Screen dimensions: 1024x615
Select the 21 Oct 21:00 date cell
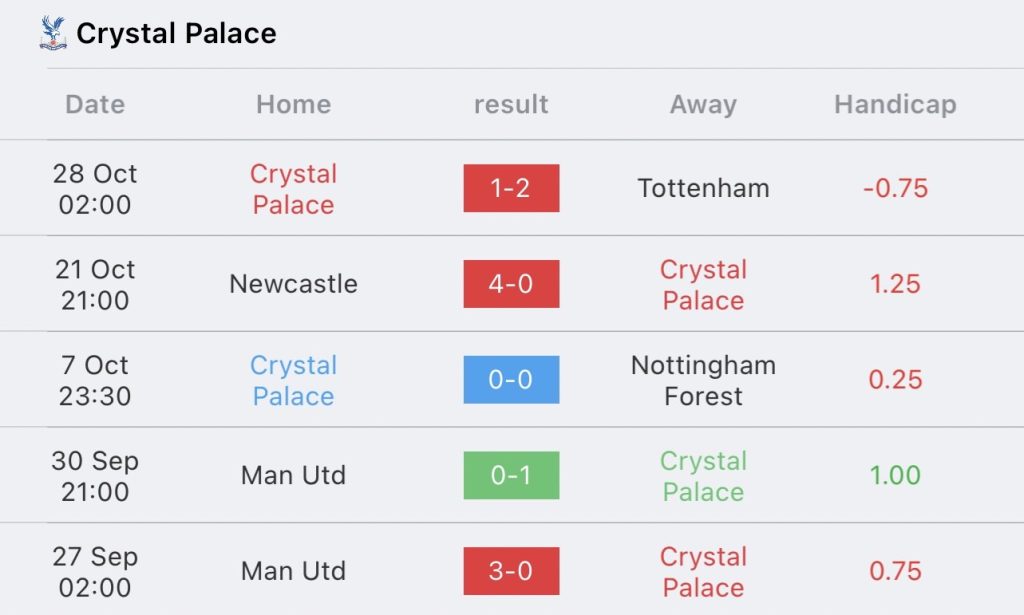(95, 284)
